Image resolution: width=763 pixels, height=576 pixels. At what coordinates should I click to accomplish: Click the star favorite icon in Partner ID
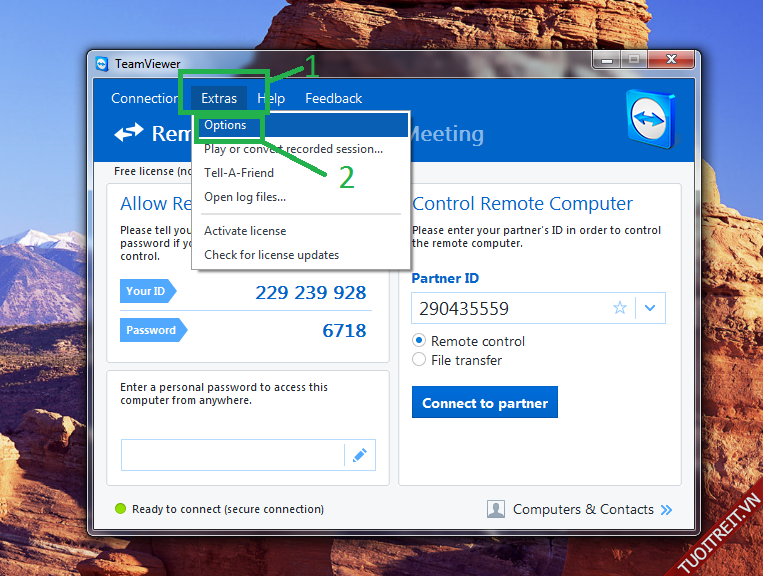coord(620,308)
